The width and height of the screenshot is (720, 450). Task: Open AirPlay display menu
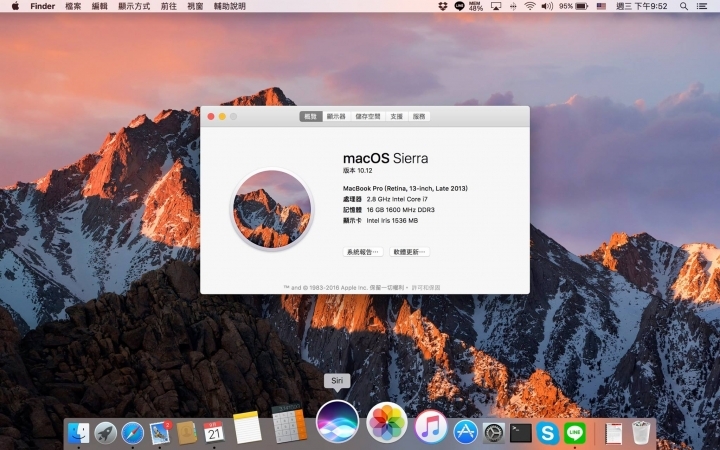(x=496, y=6)
